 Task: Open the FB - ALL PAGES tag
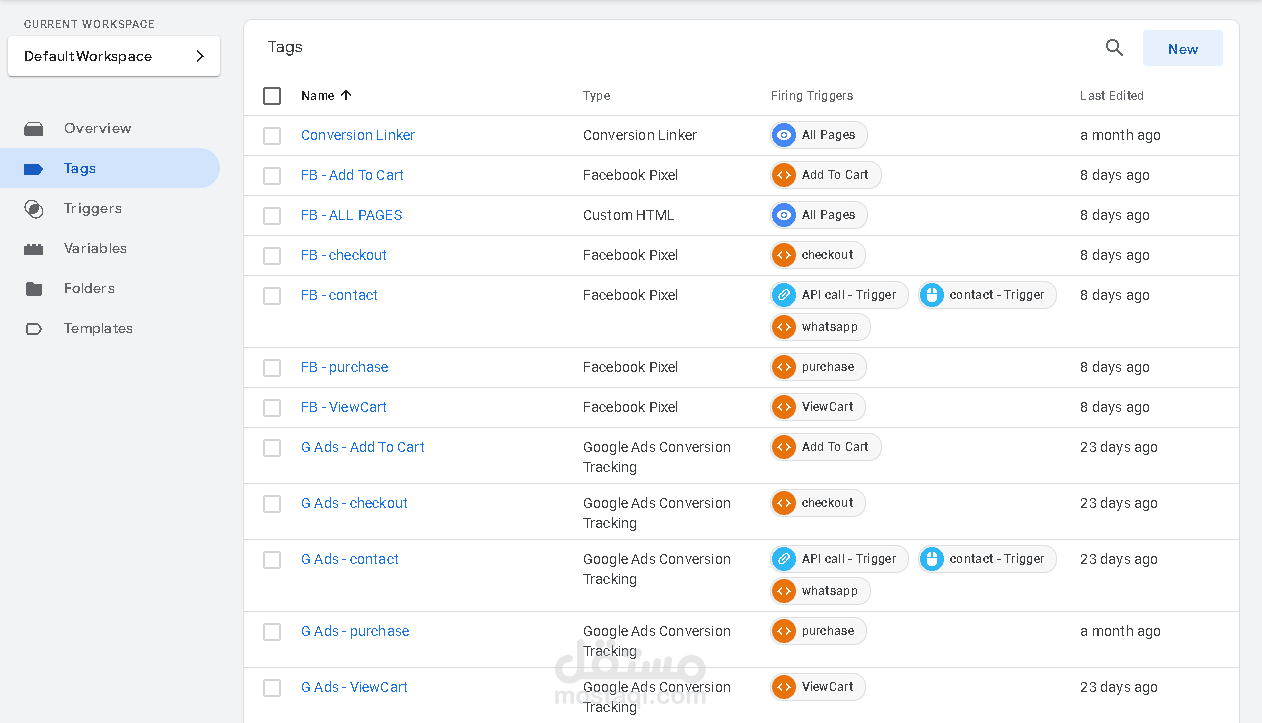point(351,215)
